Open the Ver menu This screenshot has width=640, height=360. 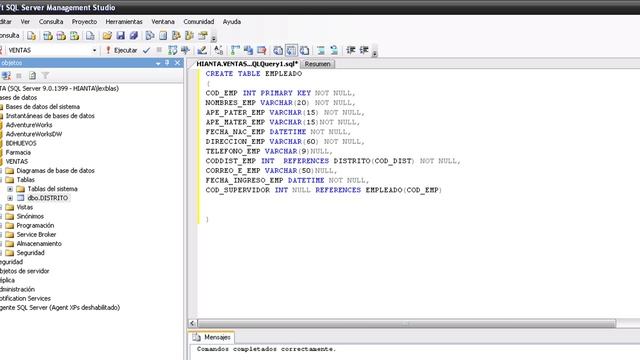(x=25, y=22)
